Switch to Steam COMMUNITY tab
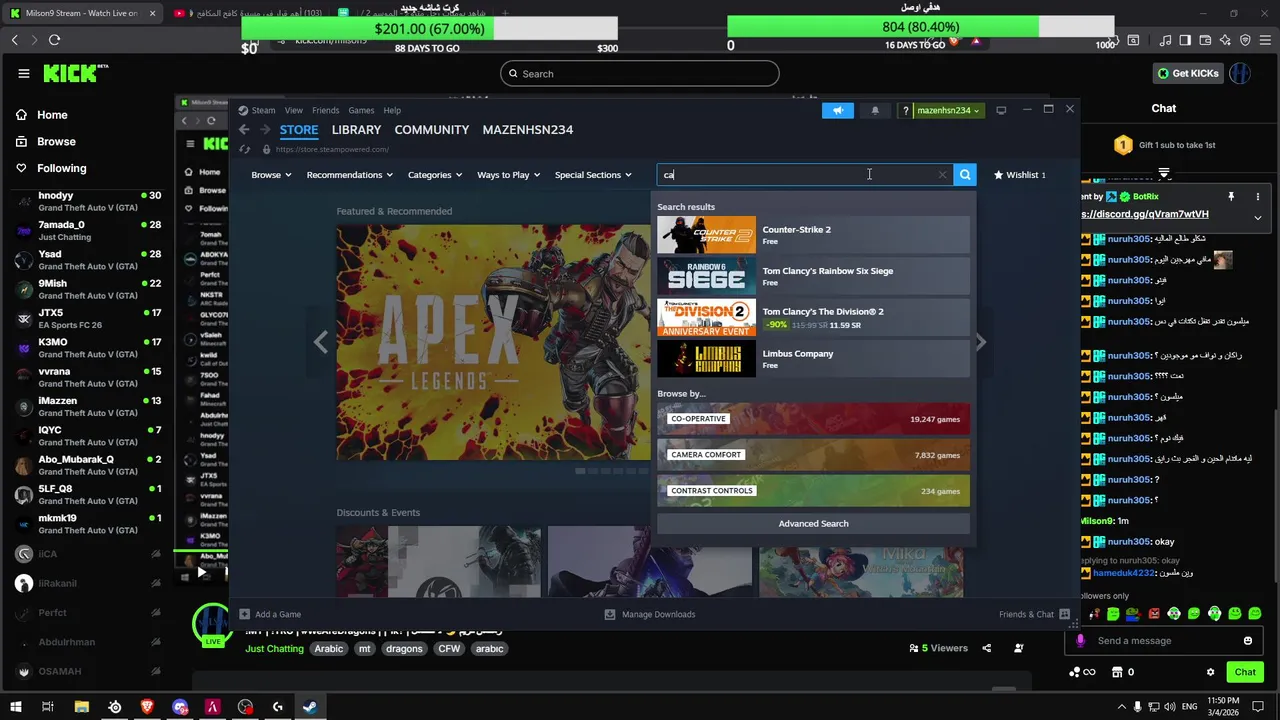 [431, 130]
